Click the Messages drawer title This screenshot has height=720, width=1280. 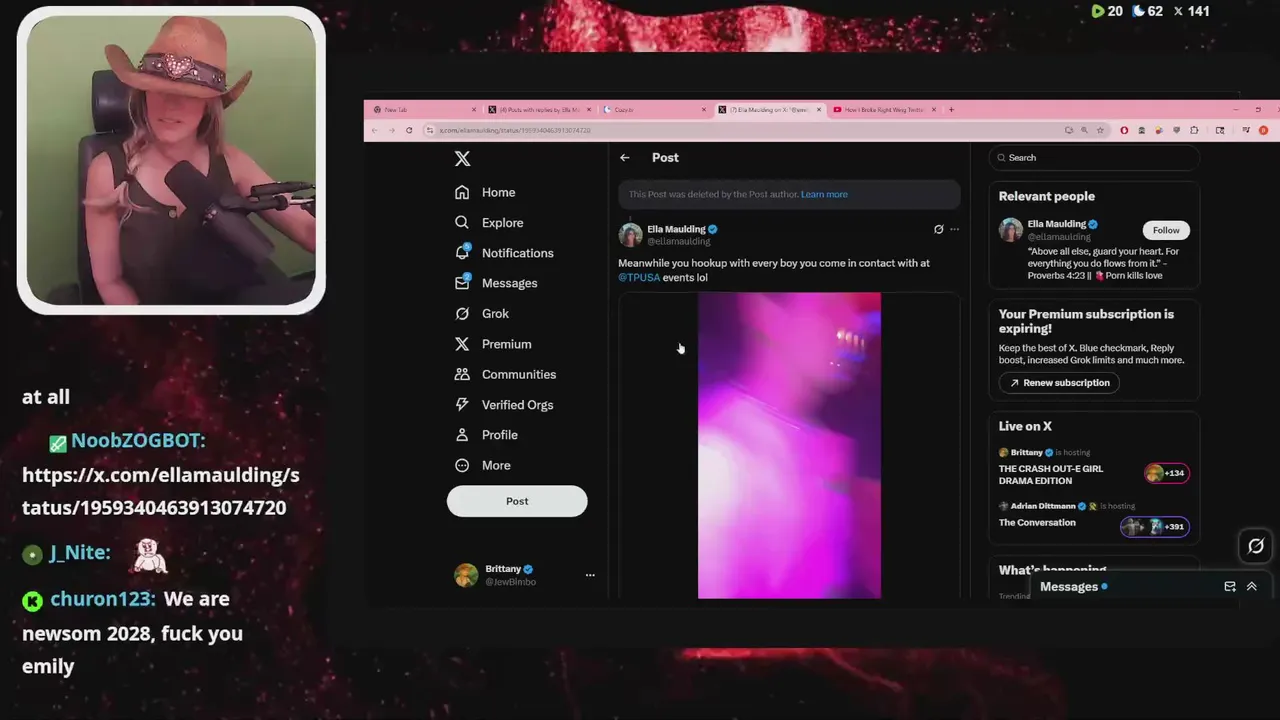[x=1069, y=587]
